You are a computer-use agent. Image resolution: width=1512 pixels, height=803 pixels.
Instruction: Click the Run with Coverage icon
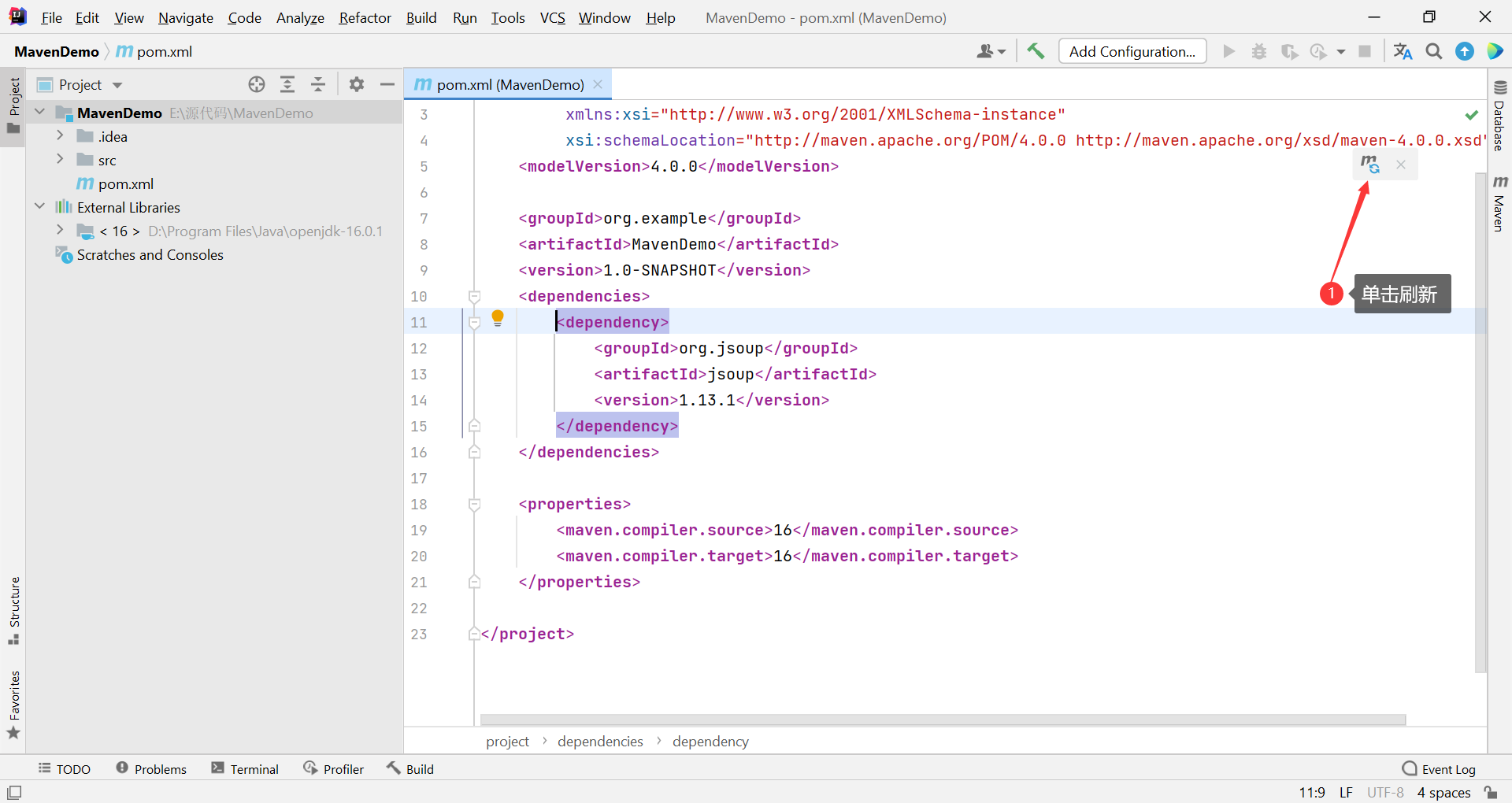coord(1289,51)
